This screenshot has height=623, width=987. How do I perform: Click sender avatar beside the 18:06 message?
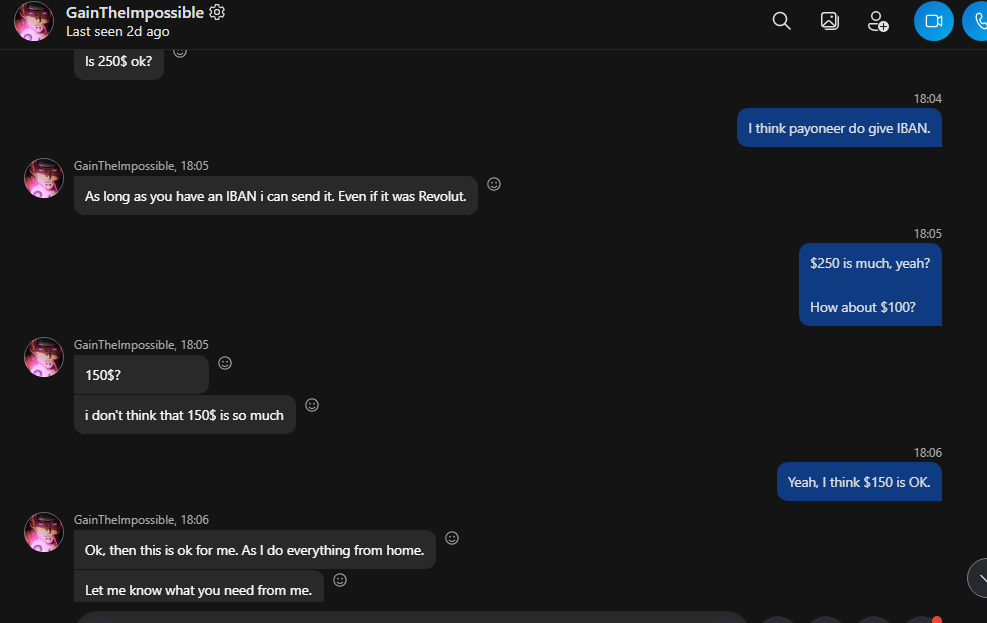(x=43, y=532)
